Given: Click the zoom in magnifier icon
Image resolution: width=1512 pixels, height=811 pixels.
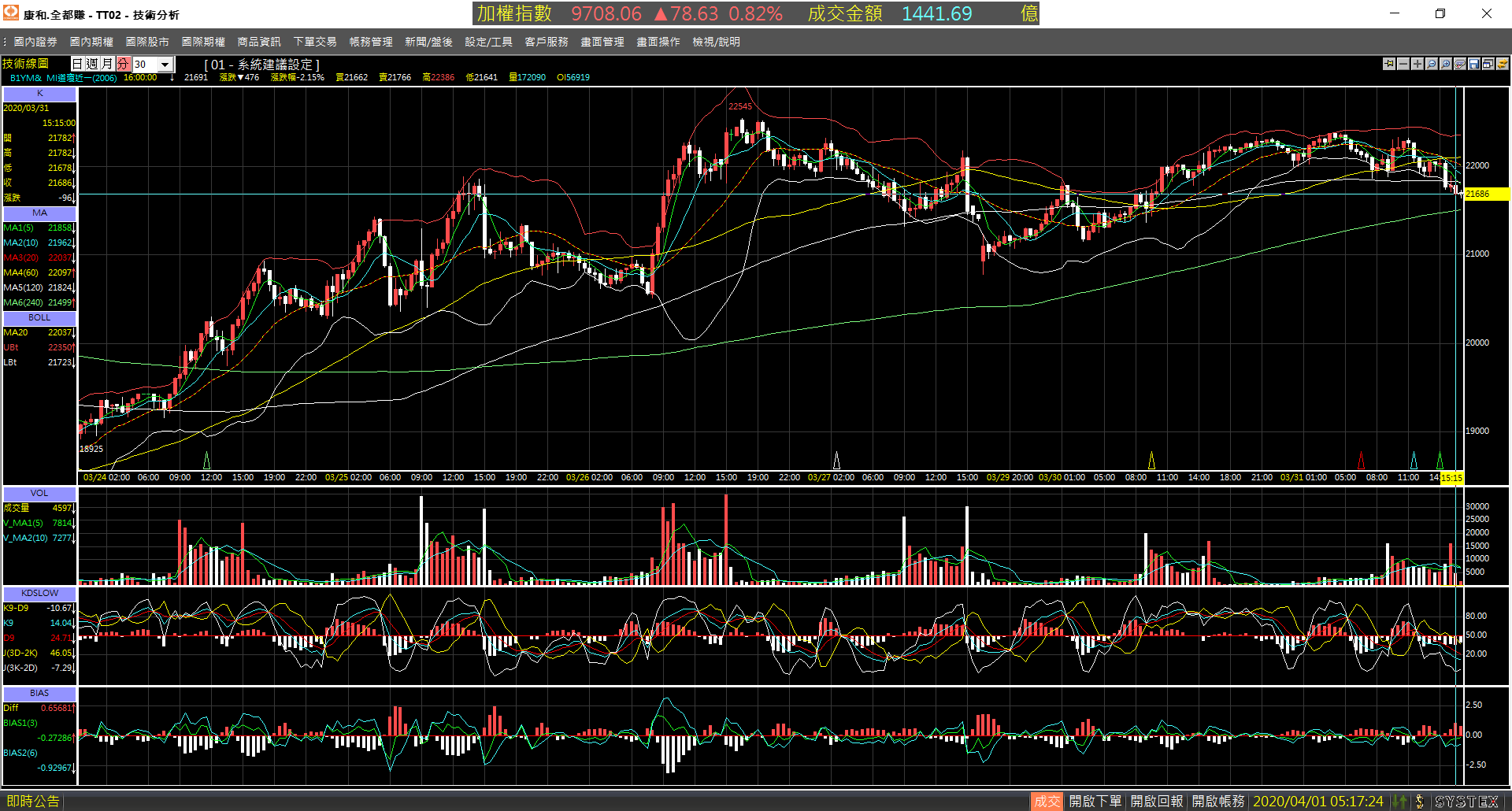Looking at the screenshot, I should (x=1446, y=64).
